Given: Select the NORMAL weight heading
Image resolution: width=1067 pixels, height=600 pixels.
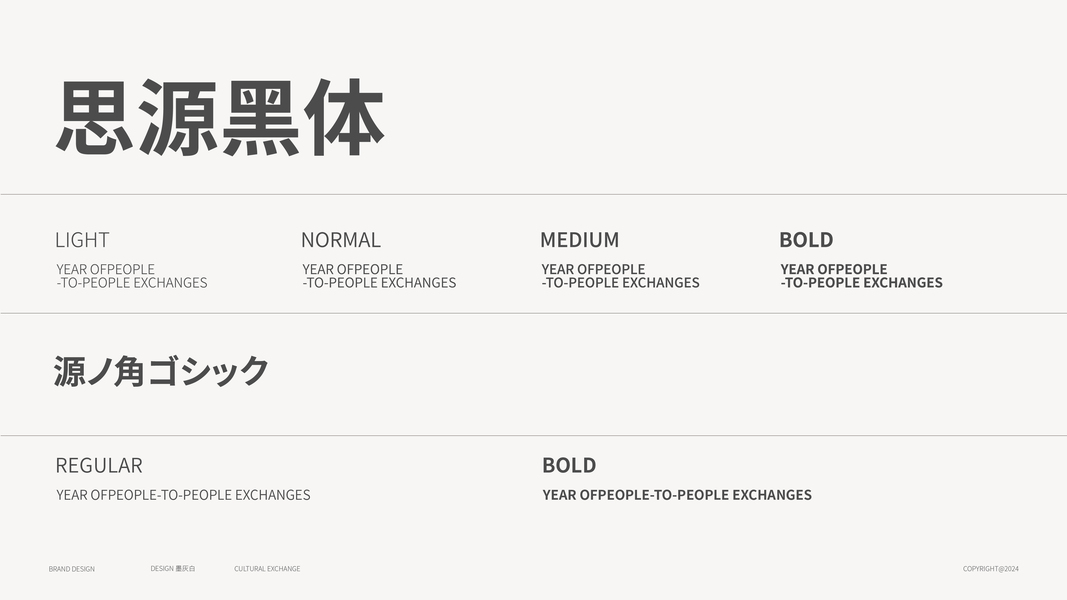Looking at the screenshot, I should point(340,240).
